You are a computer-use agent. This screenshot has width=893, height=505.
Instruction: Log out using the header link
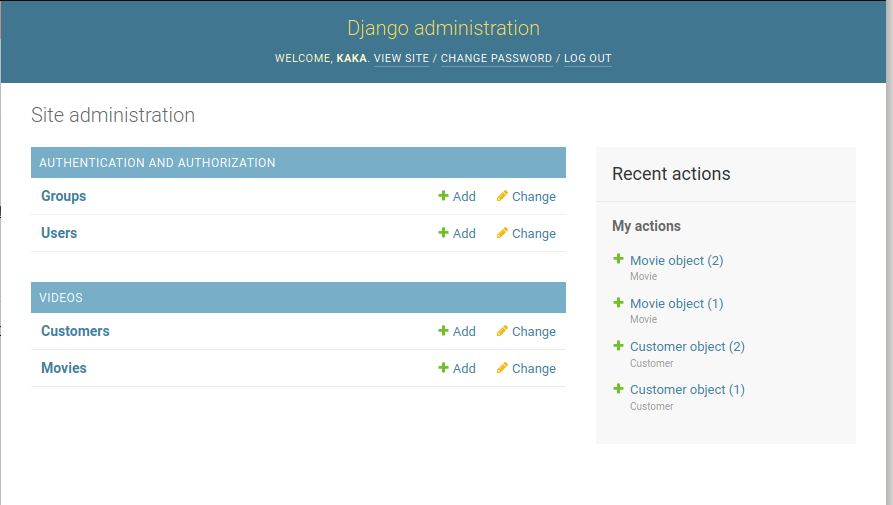[587, 58]
